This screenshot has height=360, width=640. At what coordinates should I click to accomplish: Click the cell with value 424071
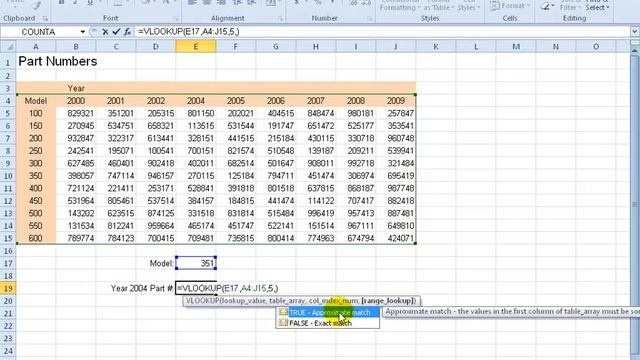tap(396, 238)
